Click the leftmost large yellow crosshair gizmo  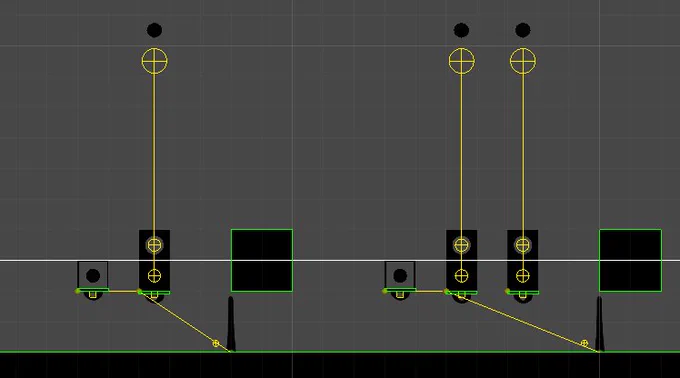coord(154,61)
